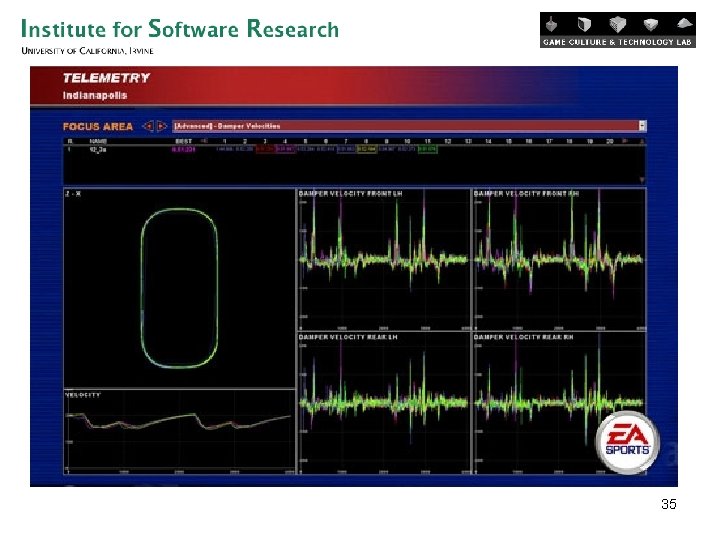Select the purple-highlighted lap 4 time
720x540 pixels.
(285, 149)
